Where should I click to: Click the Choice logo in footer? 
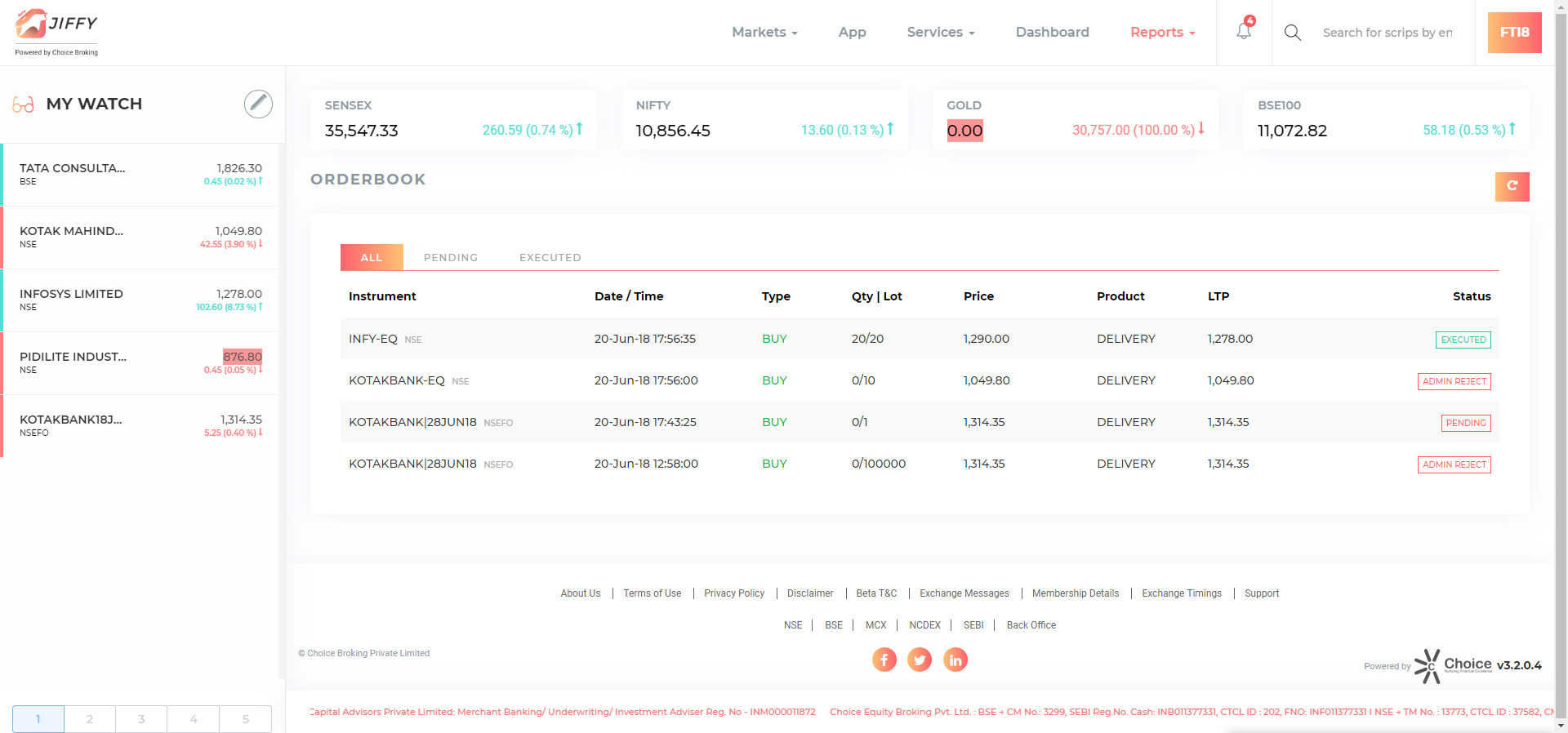click(1454, 665)
